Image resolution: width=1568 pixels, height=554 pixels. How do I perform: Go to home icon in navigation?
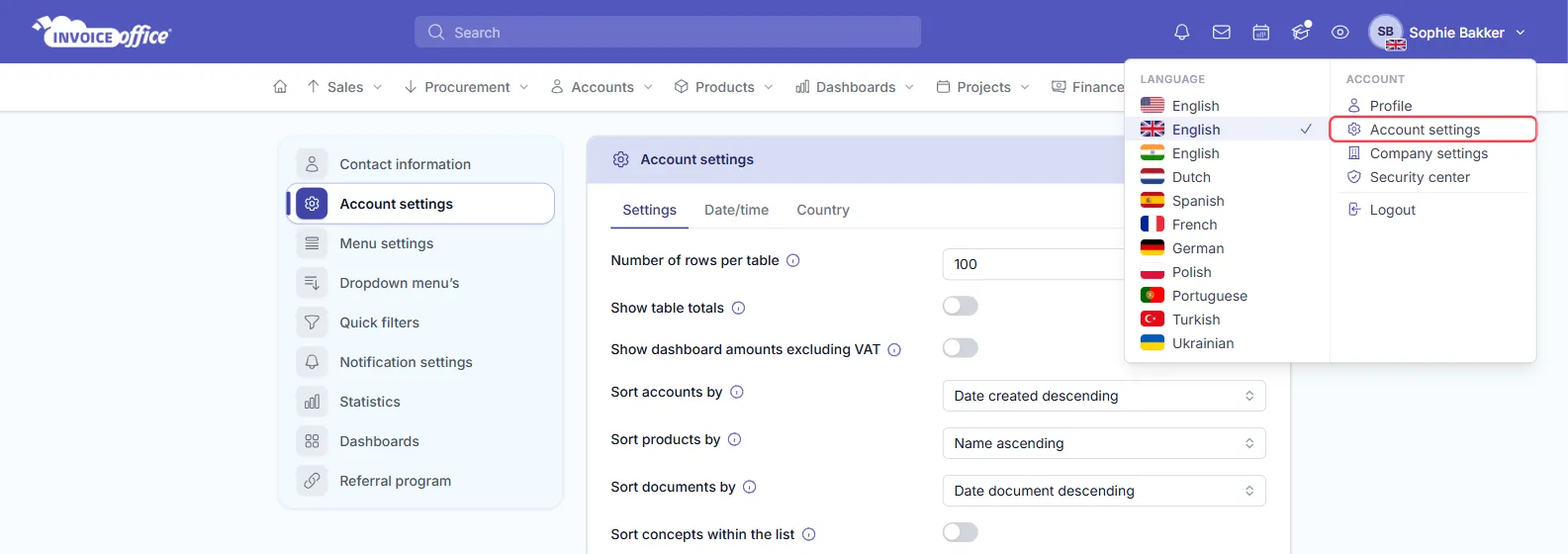(x=280, y=87)
